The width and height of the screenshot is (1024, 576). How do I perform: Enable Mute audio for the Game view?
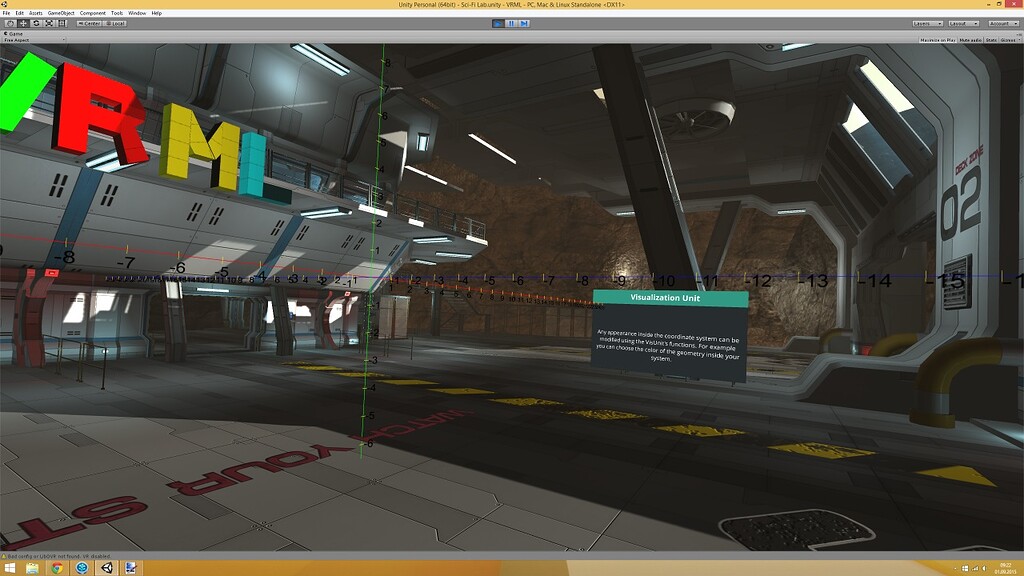coord(971,40)
